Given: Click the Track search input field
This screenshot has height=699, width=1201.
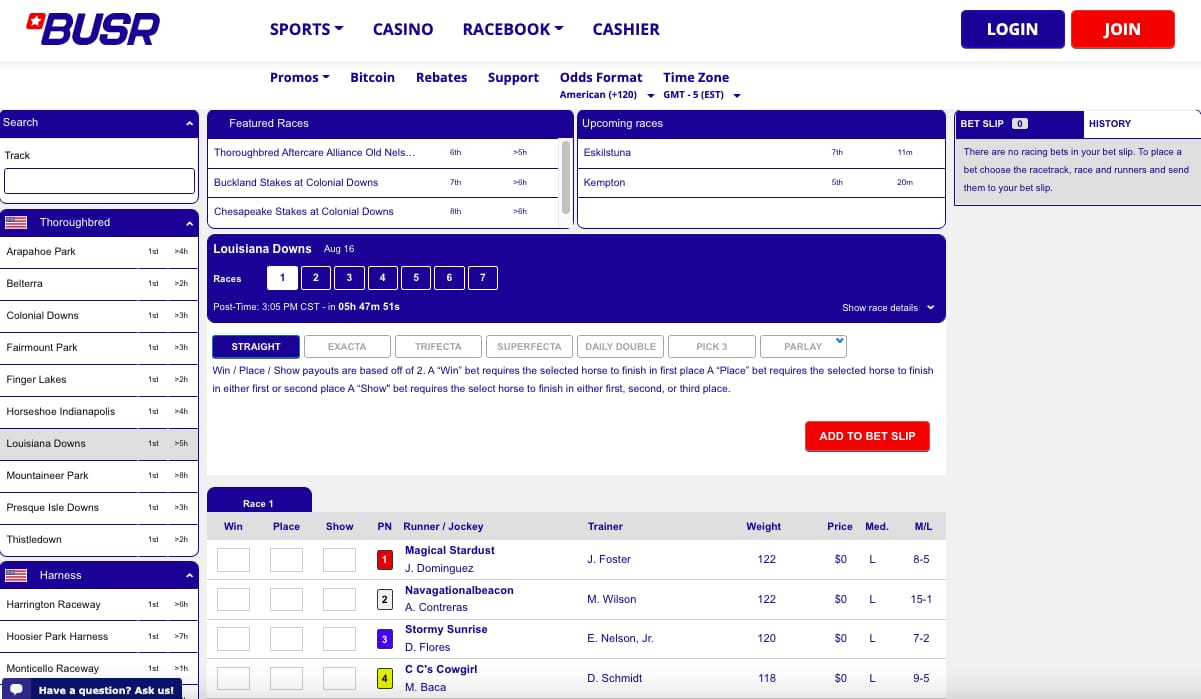Looking at the screenshot, I should click(99, 181).
